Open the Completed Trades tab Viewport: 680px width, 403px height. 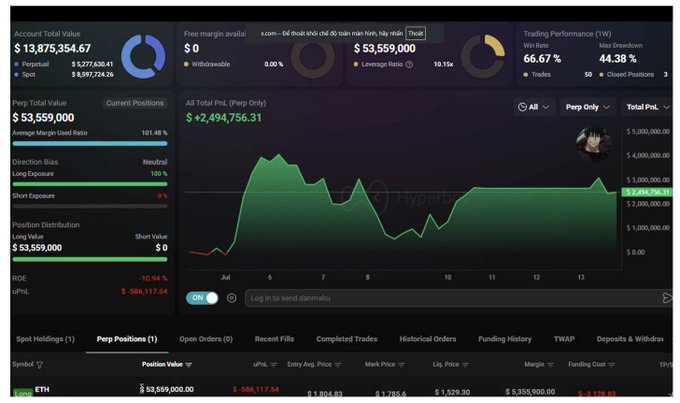[347, 339]
